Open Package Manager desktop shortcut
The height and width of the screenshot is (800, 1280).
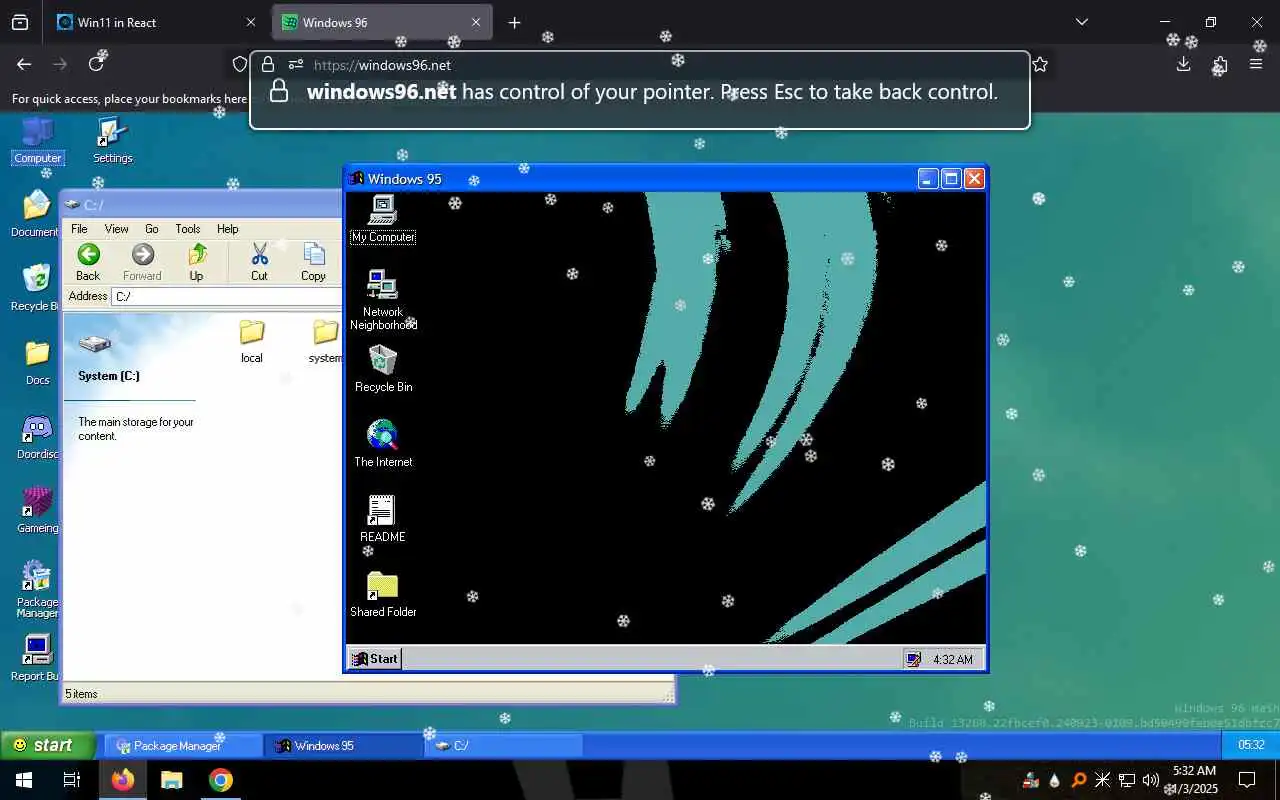(37, 589)
